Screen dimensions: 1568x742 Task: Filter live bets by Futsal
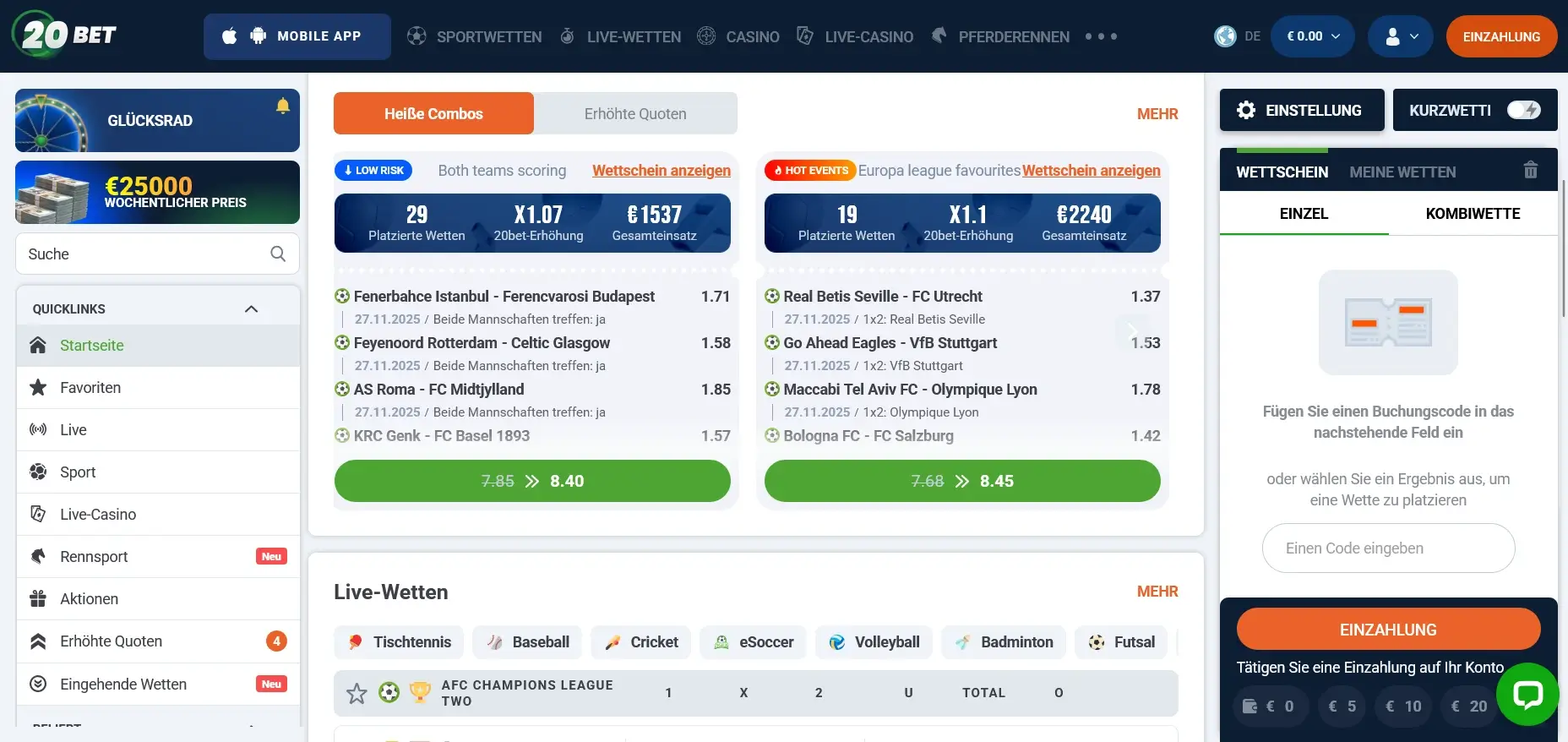coord(1121,642)
